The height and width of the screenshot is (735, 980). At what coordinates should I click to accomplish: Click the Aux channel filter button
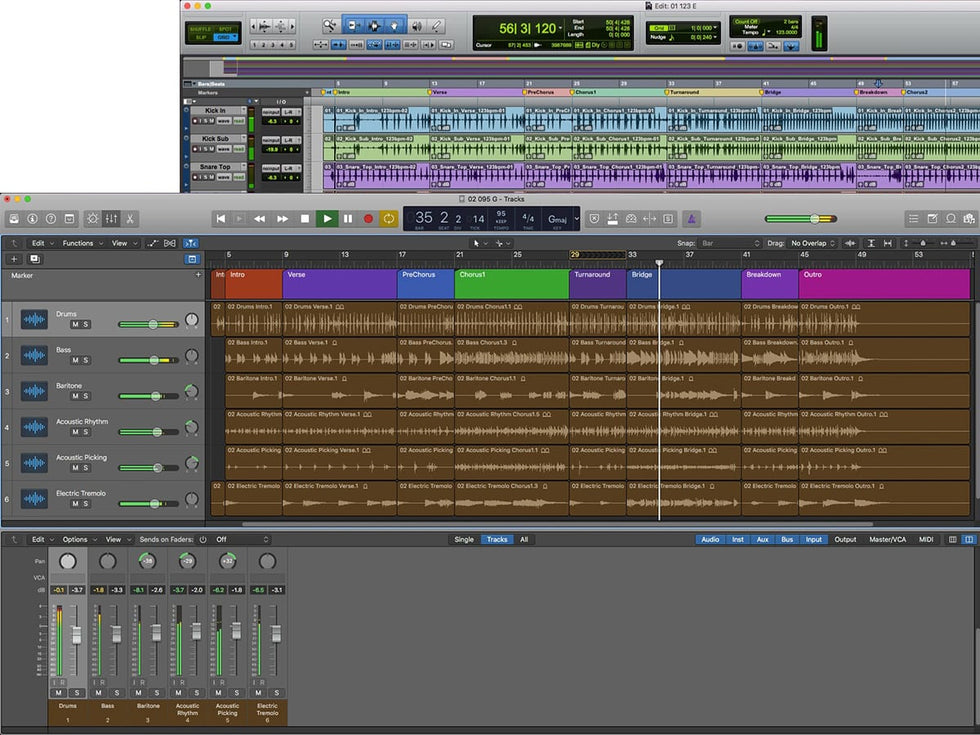click(x=762, y=539)
